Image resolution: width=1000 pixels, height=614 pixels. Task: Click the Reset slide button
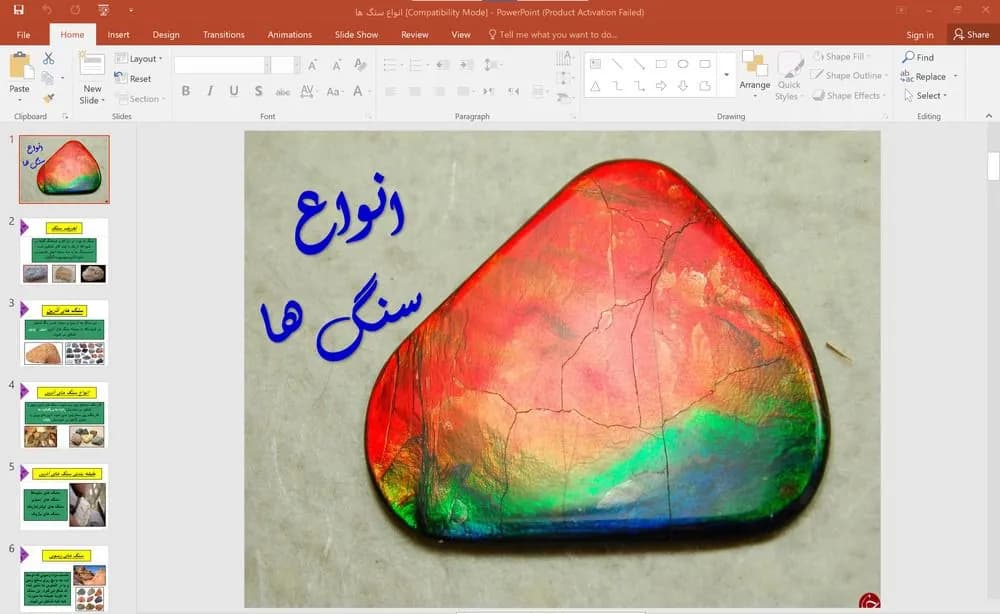click(133, 78)
